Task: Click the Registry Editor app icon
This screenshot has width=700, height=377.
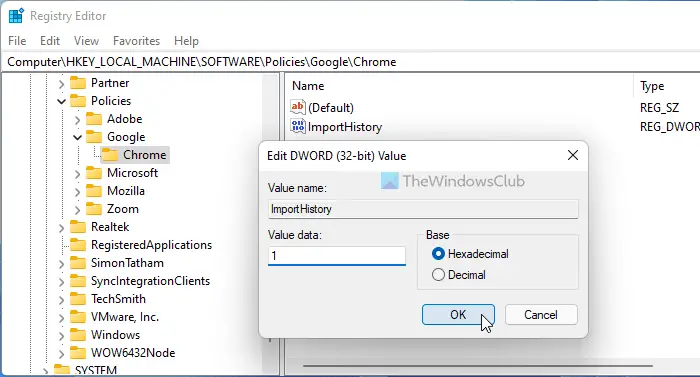Action: click(16, 16)
